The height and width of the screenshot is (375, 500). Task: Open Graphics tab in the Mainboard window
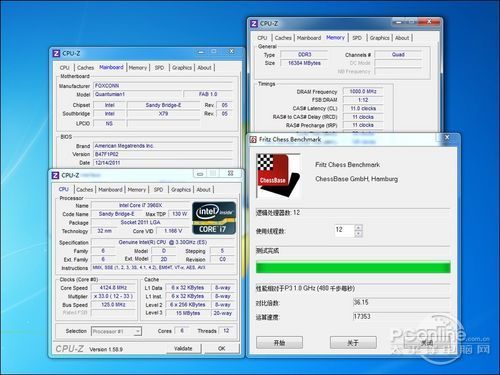[x=182, y=67]
